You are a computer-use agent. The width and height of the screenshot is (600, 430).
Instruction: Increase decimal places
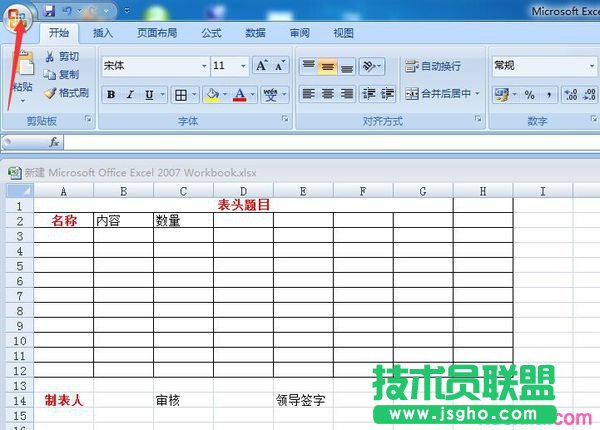click(571, 94)
